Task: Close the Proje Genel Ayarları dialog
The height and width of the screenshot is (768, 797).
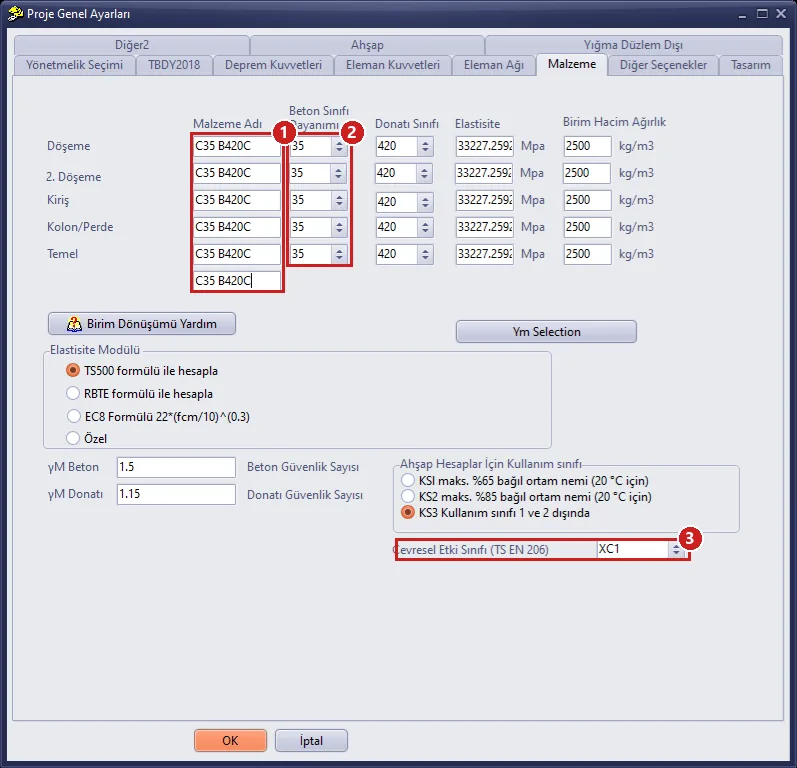Action: pos(781,14)
